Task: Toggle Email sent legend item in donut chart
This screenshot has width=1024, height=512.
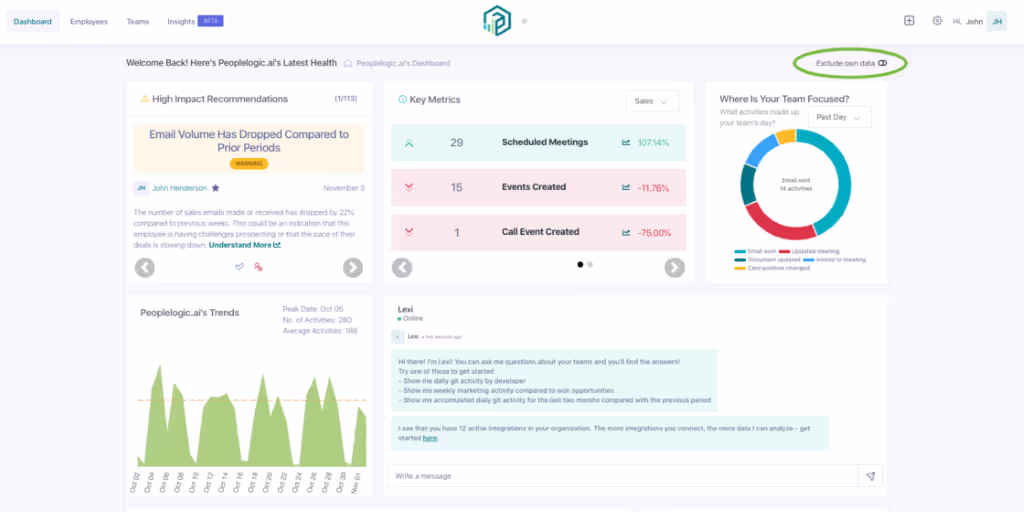Action: [754, 251]
